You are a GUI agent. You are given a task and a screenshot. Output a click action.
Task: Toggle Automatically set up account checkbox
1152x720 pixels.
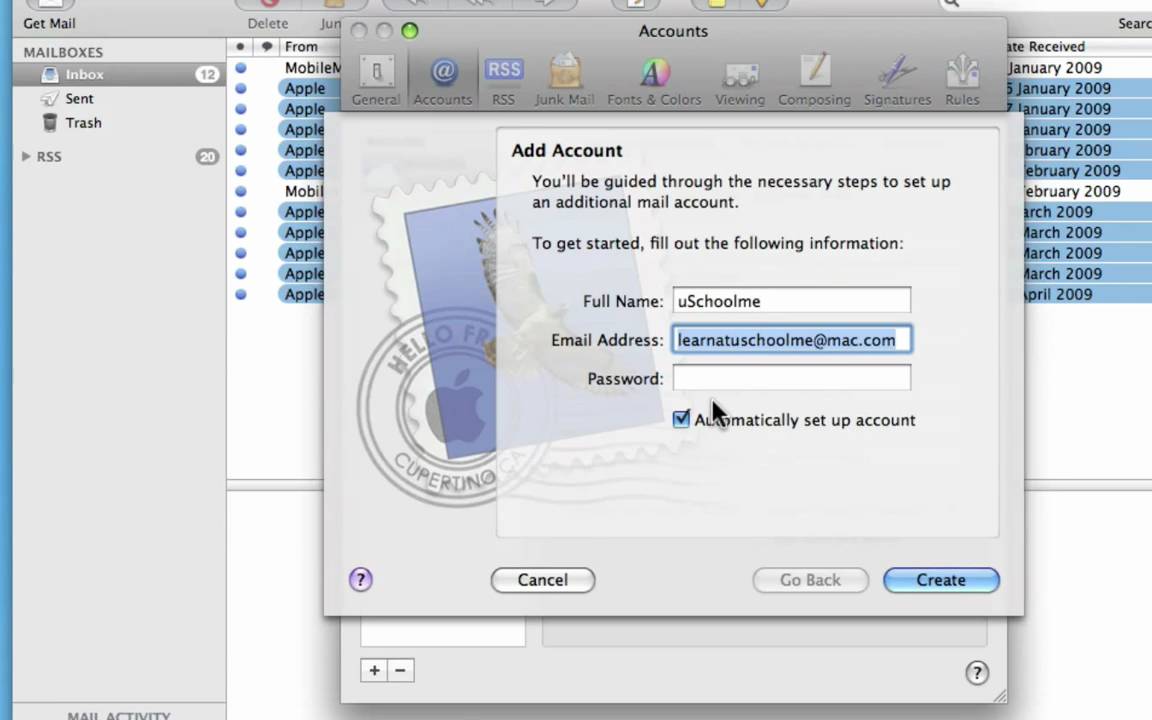coord(681,419)
